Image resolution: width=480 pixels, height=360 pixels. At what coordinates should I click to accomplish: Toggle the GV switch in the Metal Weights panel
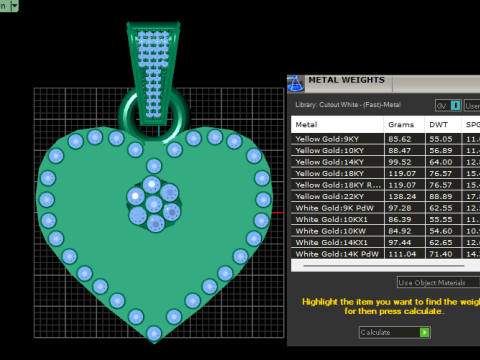[448, 106]
